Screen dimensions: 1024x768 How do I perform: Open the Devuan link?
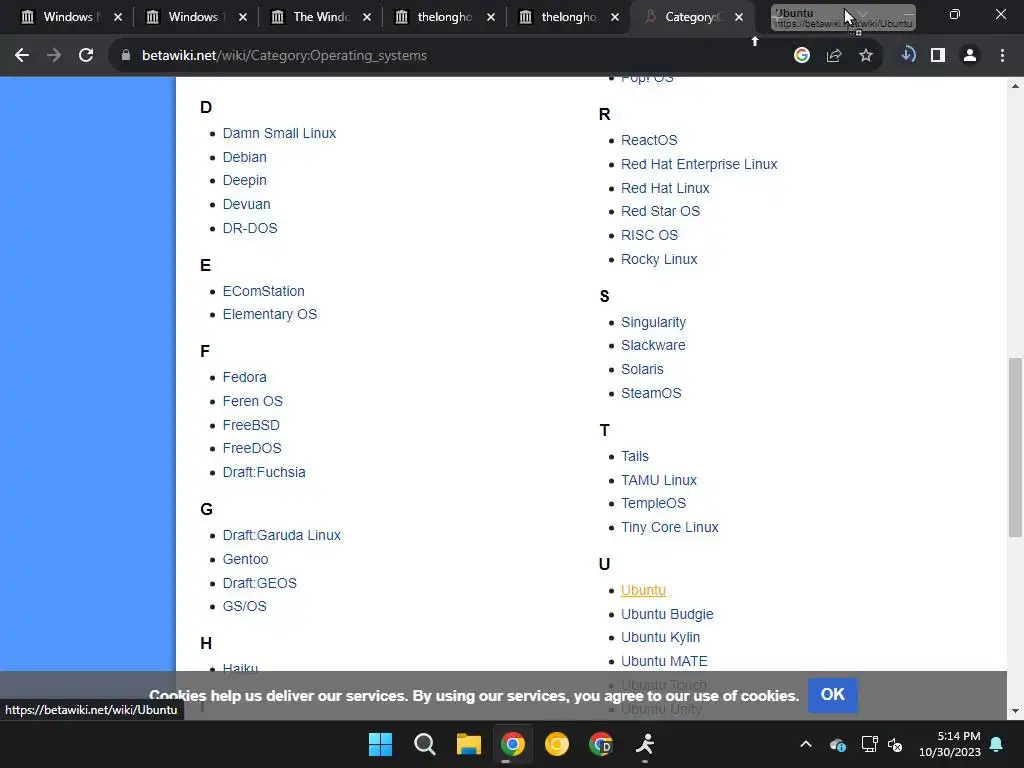pos(246,204)
